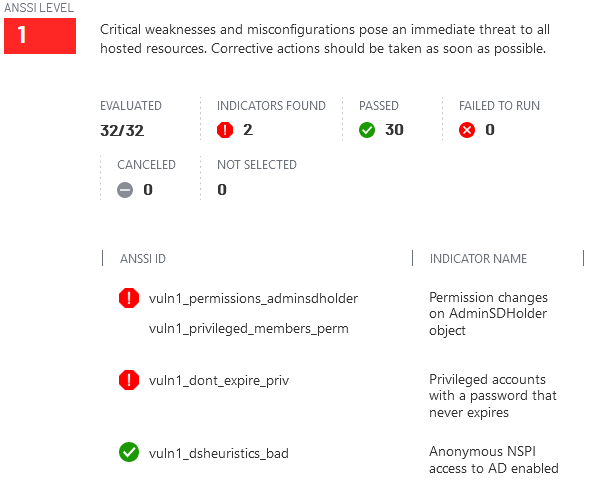Sort by the Indicator Name column header

pyautogui.click(x=478, y=259)
